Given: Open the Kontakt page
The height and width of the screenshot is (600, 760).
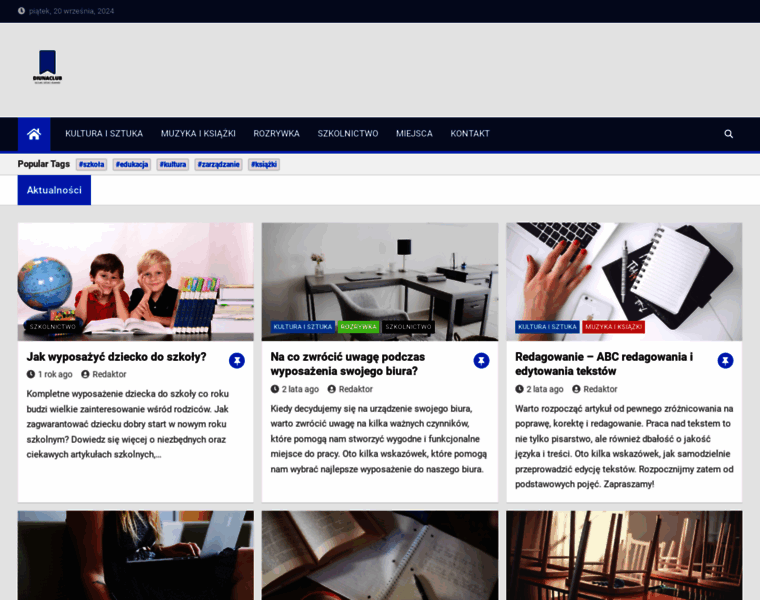Looking at the screenshot, I should (x=470, y=134).
